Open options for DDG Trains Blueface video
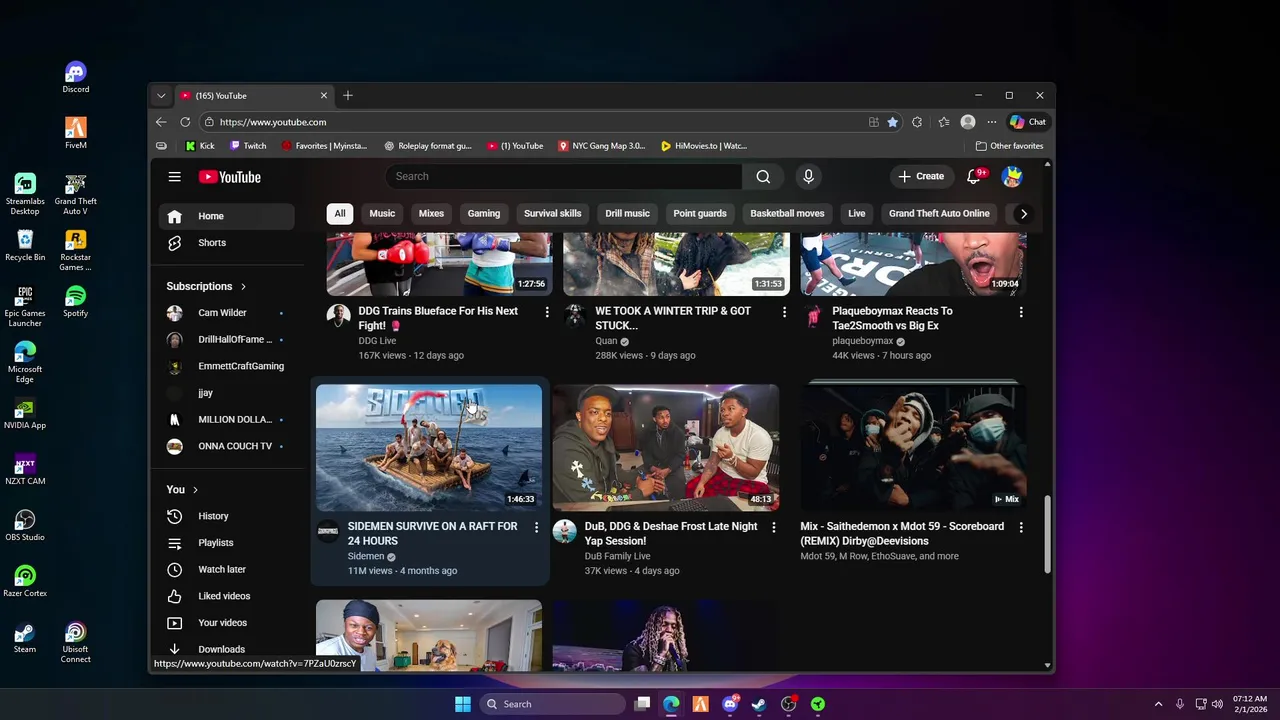 point(547,313)
